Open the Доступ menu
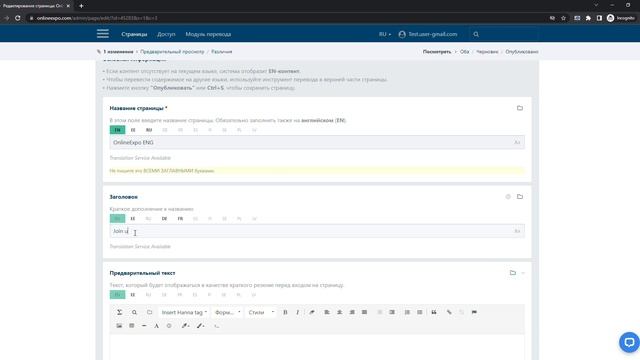The height and width of the screenshot is (360, 640). click(x=166, y=34)
